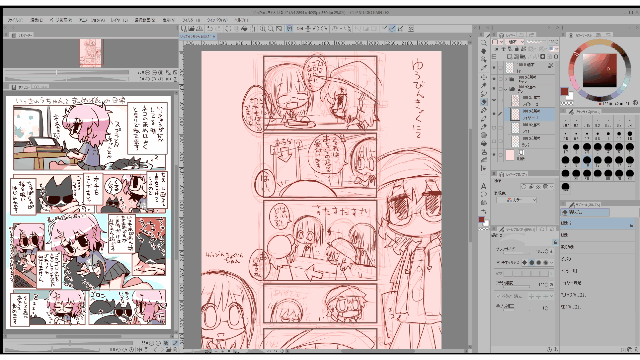Image resolution: width=640 pixels, height=360 pixels.
Task: Open effect dropdown arrow in Layer Property
Action: (551, 186)
